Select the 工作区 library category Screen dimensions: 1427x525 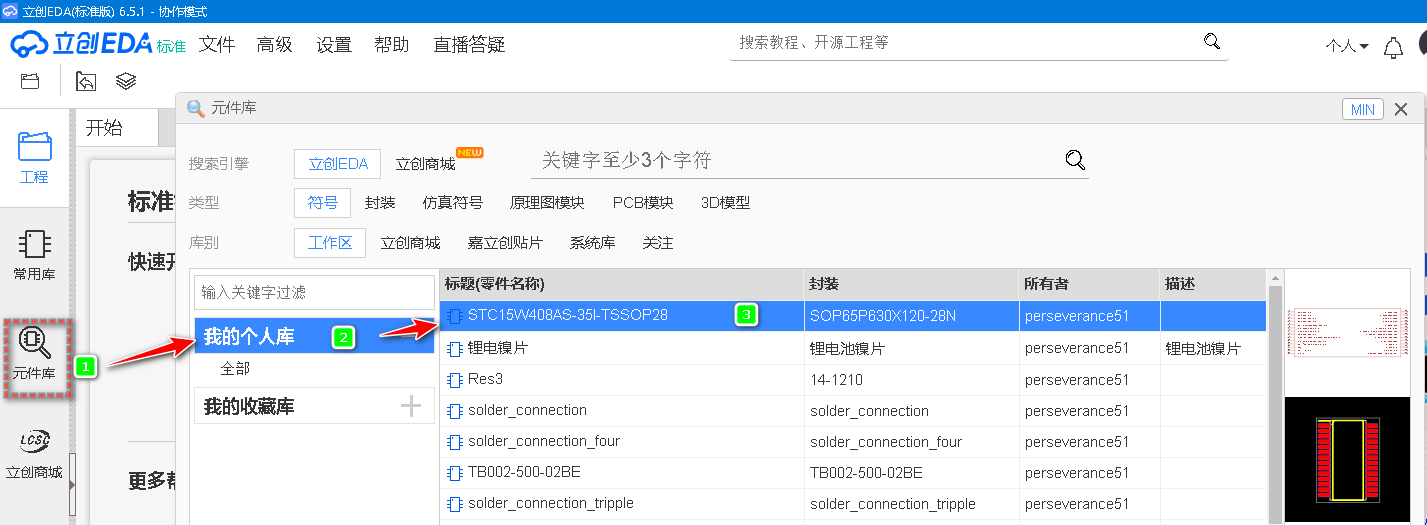(x=330, y=243)
